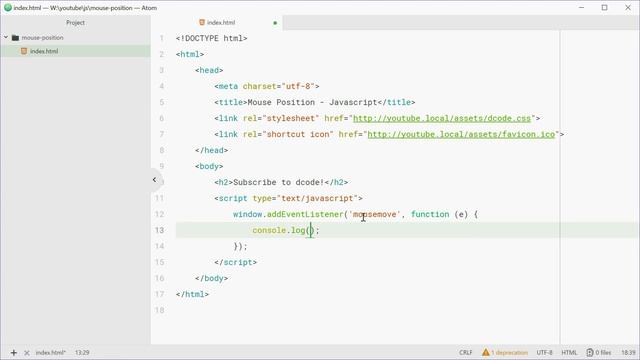Change file encoding via UTF-8

[544, 352]
